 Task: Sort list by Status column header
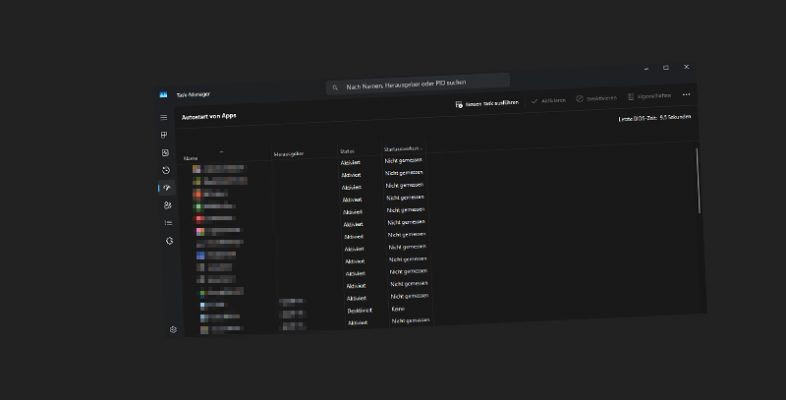tap(347, 151)
